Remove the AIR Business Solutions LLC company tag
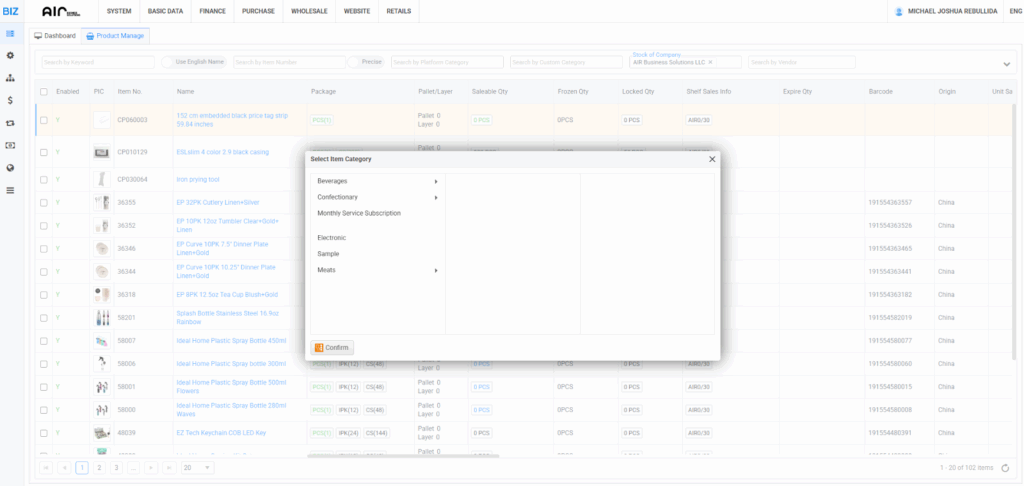The height and width of the screenshot is (486, 1024). pos(710,62)
